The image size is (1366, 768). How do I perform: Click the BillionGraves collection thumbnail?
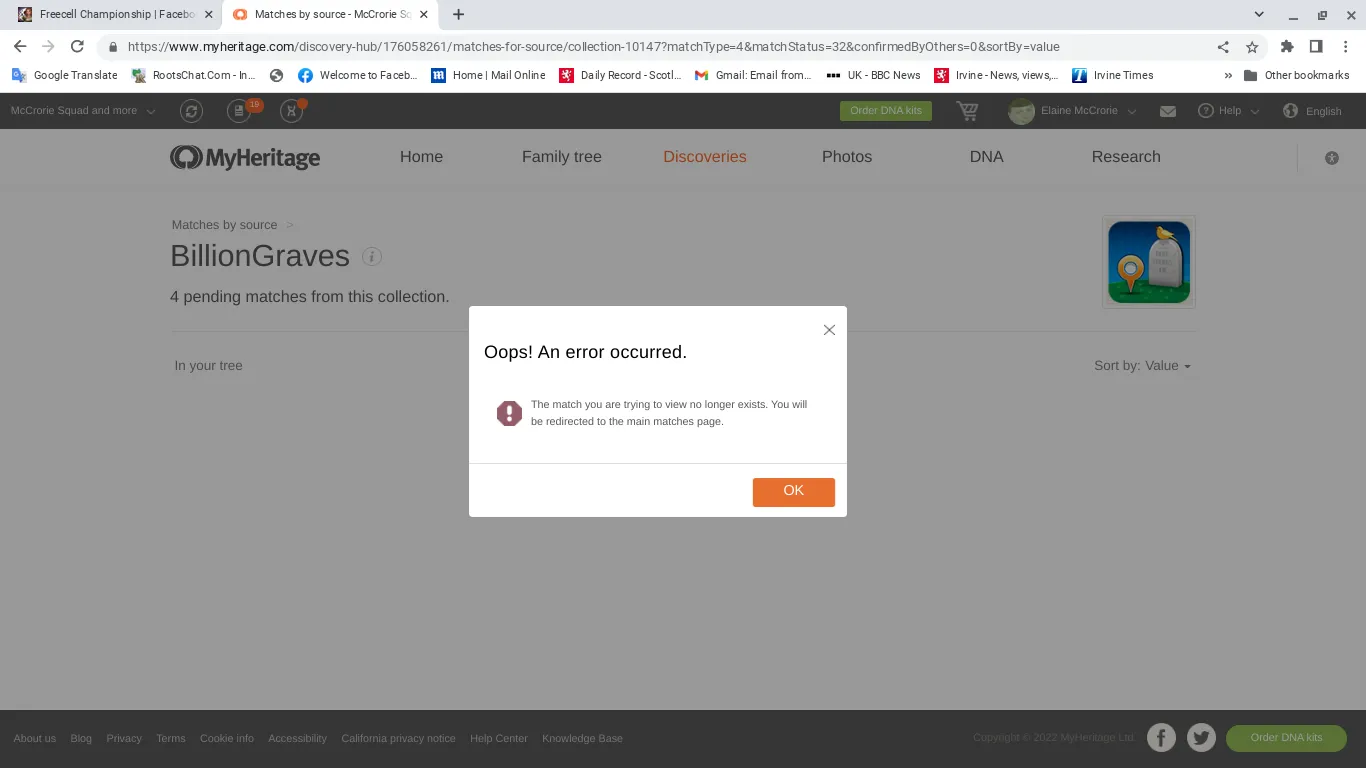[1148, 262]
